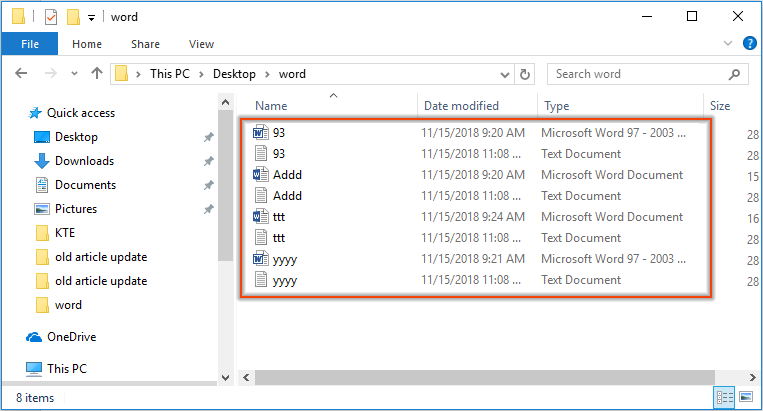The height and width of the screenshot is (411, 763).
Task: Click the Up to Desktop arrow
Action: click(97, 74)
